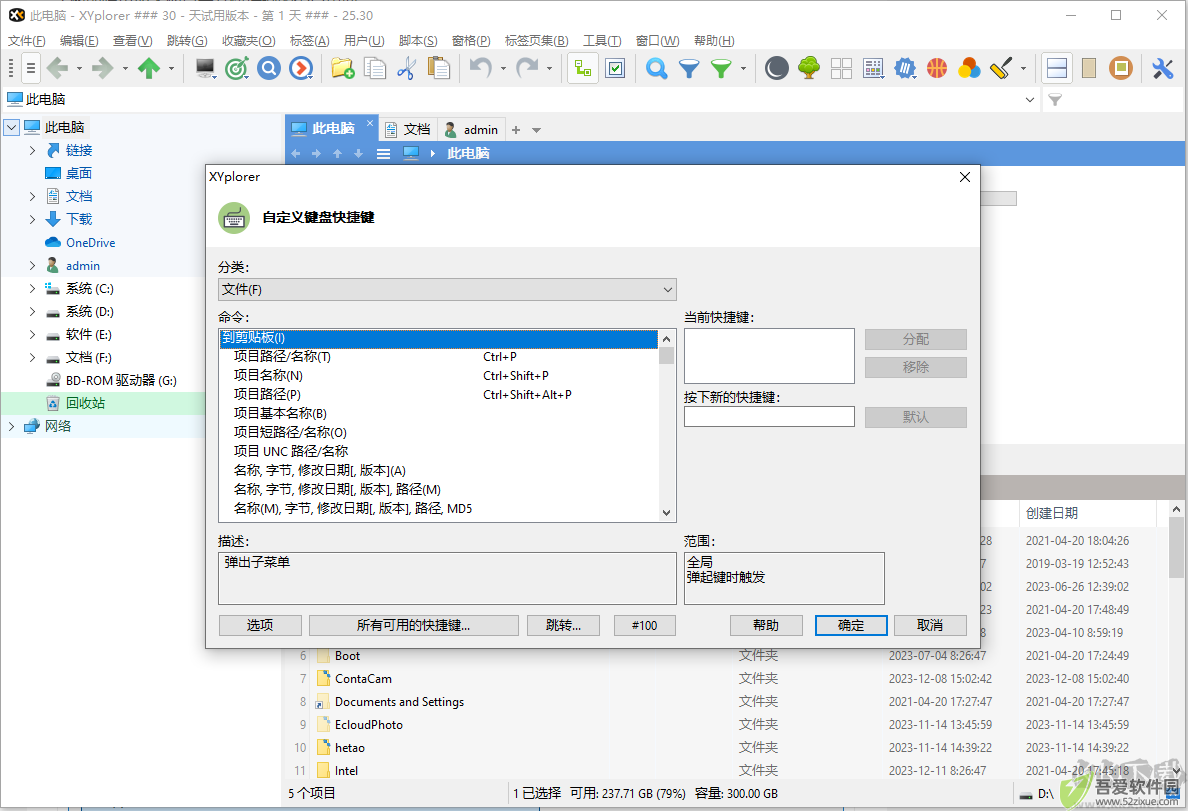Click the 创建日期 column header
Screen dimensions: 1188x811
1086,513
